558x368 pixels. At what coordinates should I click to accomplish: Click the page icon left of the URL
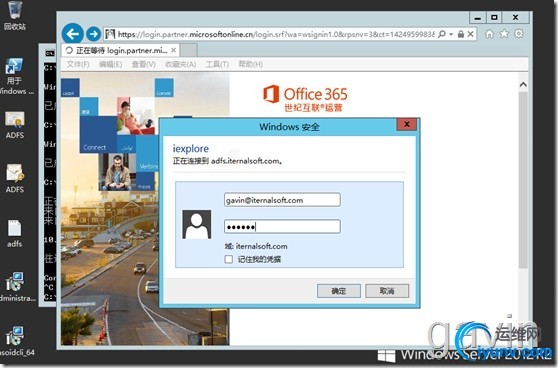pyautogui.click(x=110, y=34)
